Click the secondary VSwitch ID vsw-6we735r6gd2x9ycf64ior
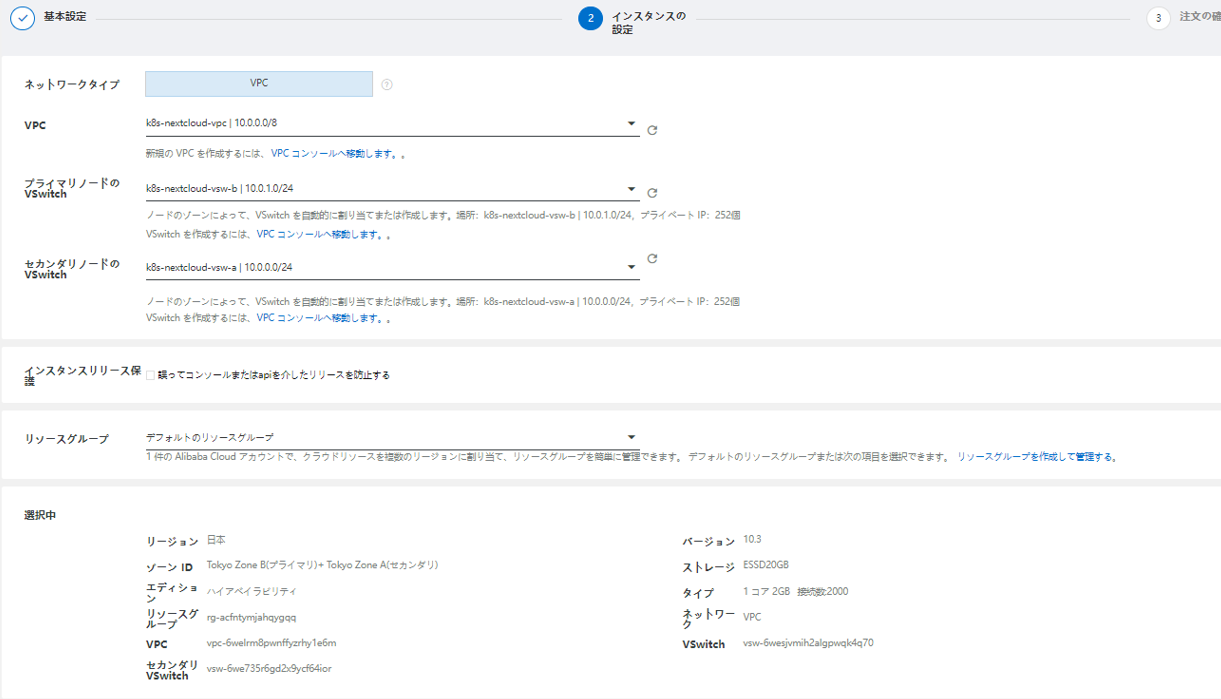The height and width of the screenshot is (699, 1221). (x=269, y=668)
